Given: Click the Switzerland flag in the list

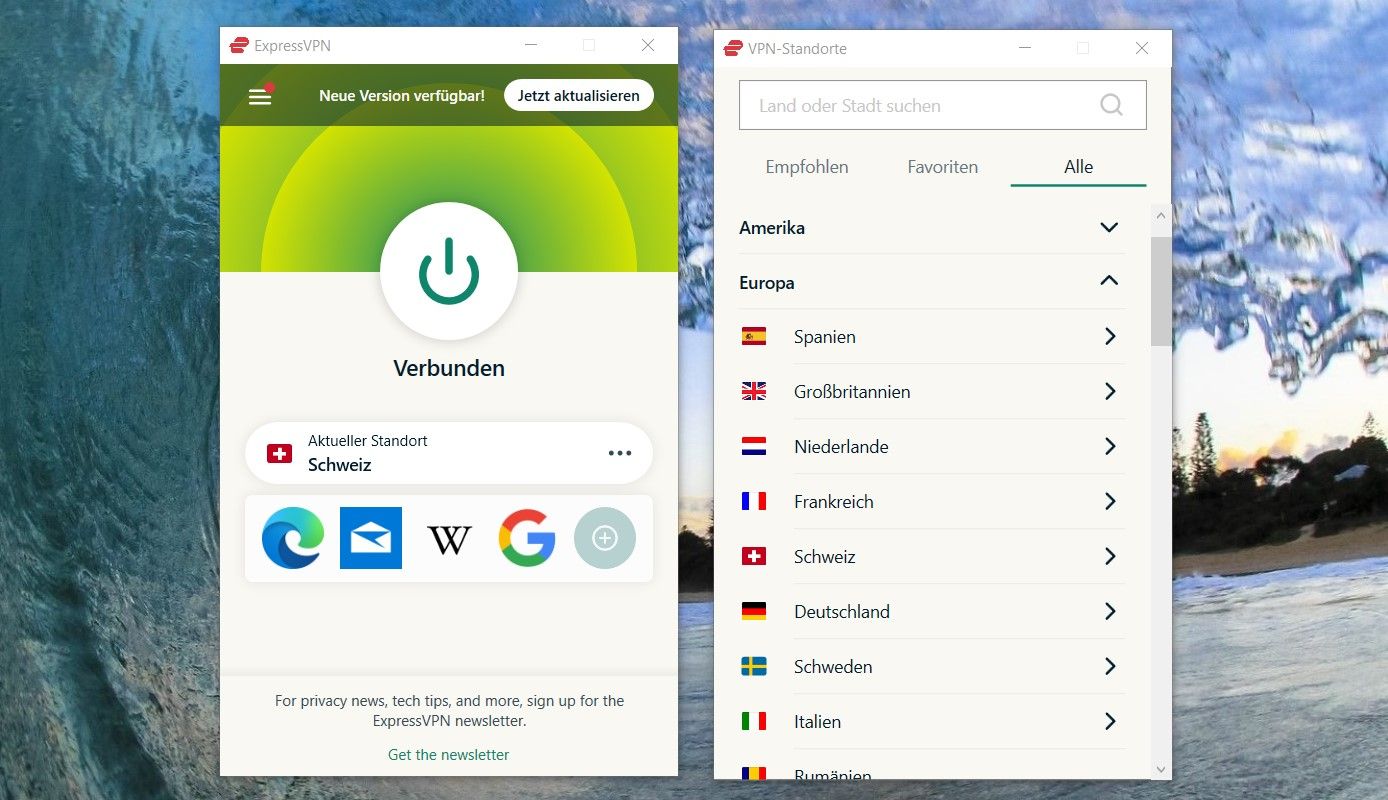Looking at the screenshot, I should pyautogui.click(x=754, y=557).
